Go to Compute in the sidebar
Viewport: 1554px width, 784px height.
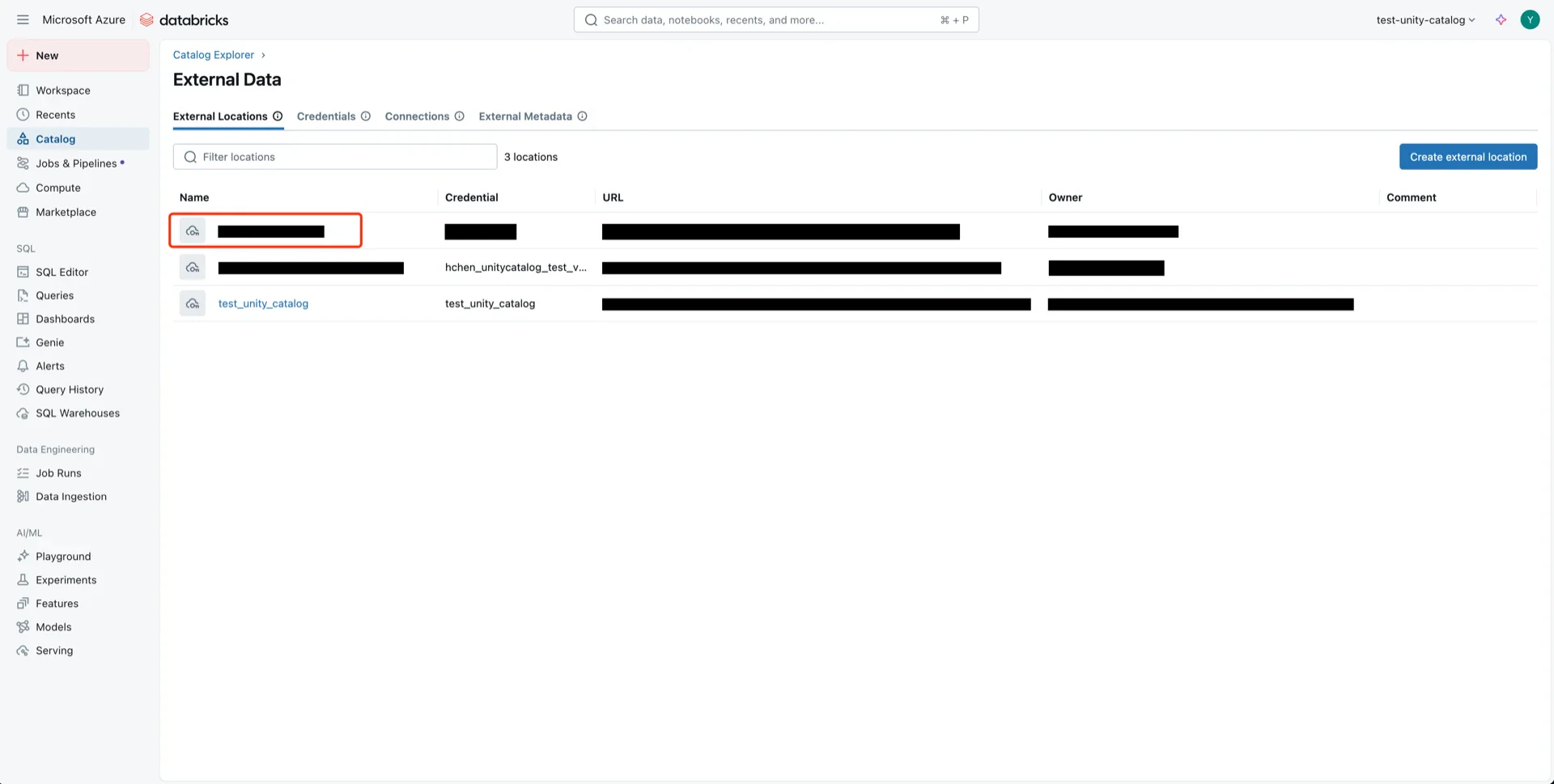(78, 187)
